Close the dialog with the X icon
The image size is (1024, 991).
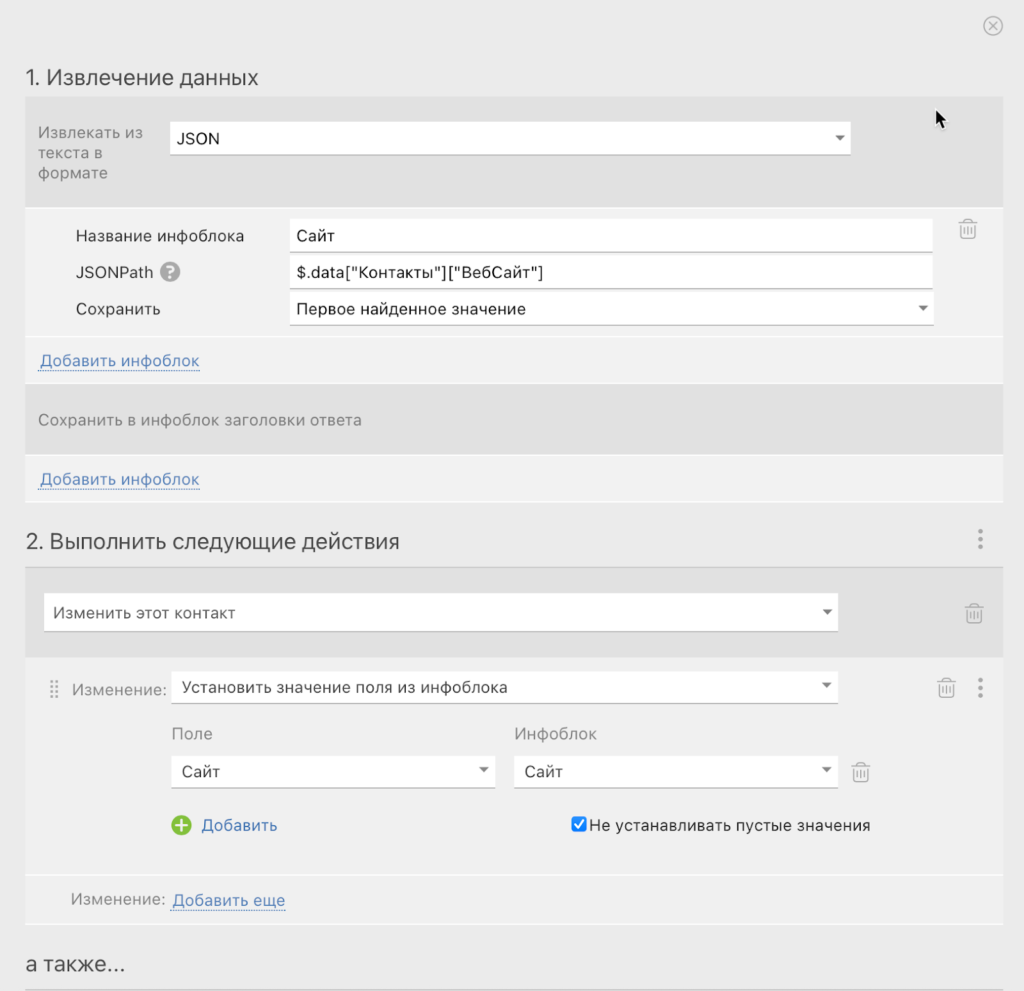click(993, 26)
